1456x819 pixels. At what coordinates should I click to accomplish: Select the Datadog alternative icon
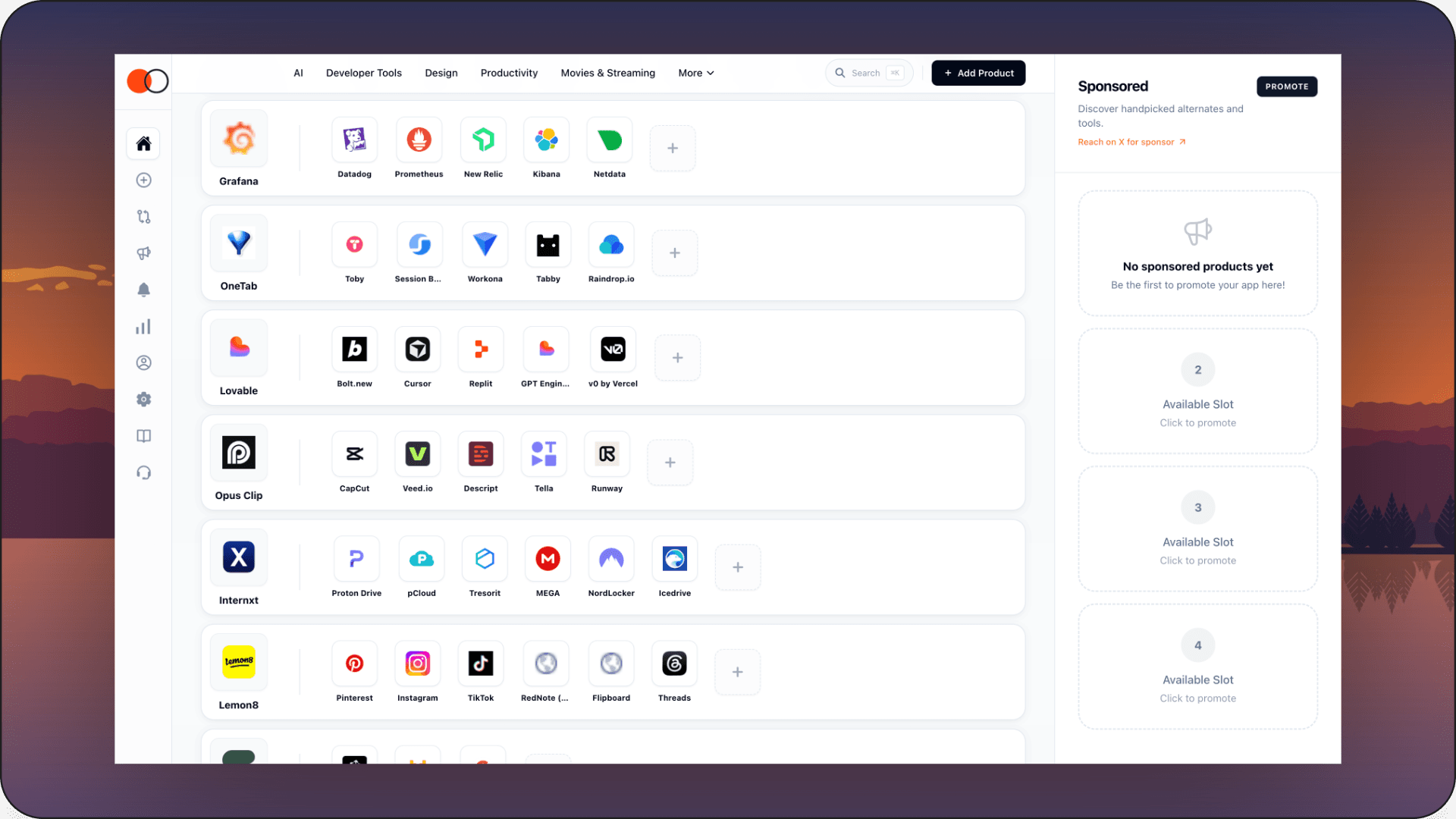click(354, 140)
